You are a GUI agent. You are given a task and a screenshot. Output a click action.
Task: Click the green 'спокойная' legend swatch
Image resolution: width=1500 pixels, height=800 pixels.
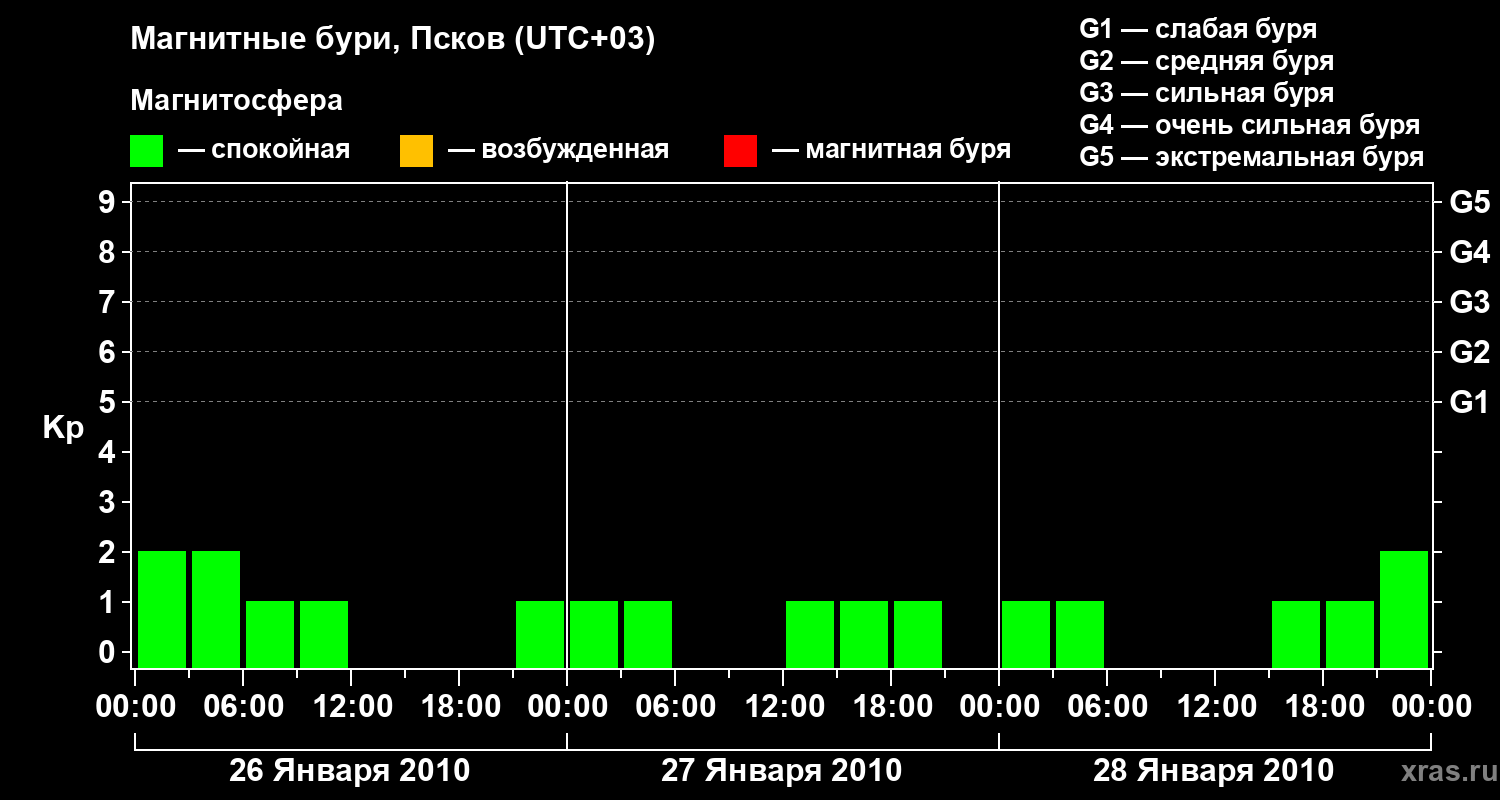point(146,151)
